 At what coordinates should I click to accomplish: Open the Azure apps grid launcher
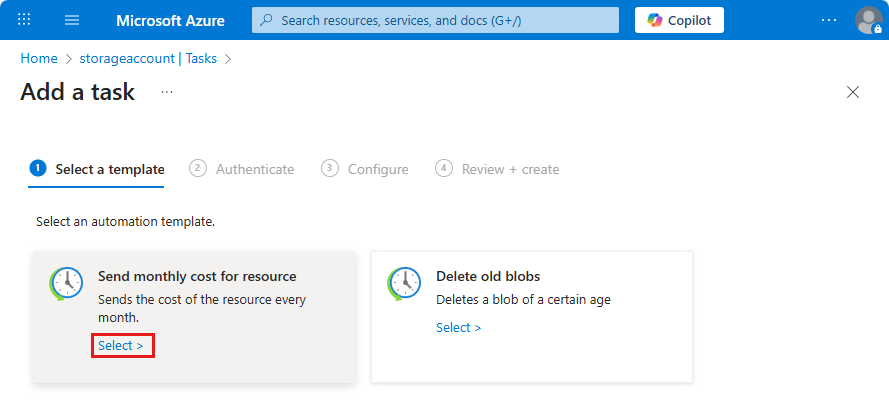24,20
